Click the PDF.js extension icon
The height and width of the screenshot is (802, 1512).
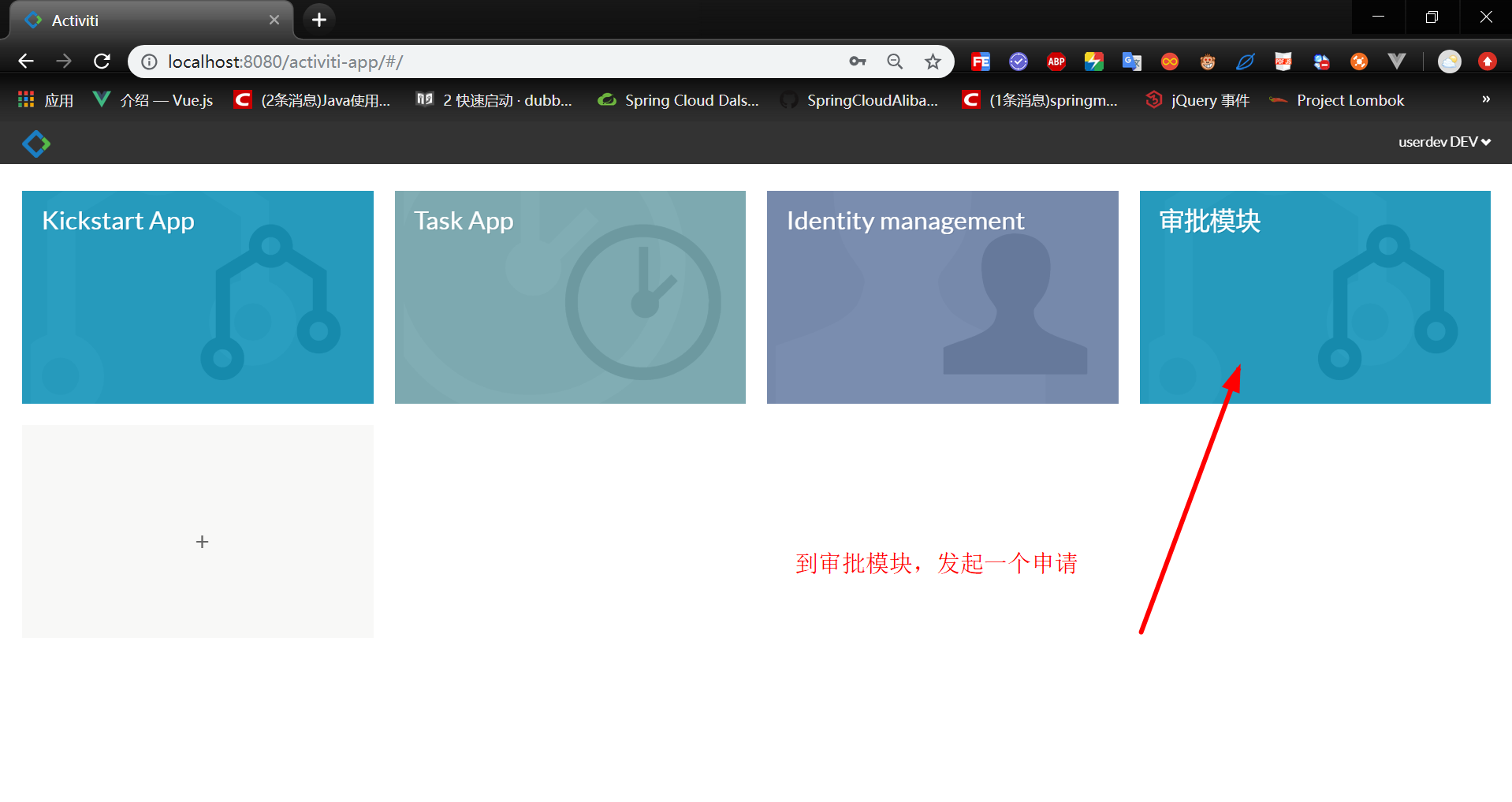(1283, 61)
